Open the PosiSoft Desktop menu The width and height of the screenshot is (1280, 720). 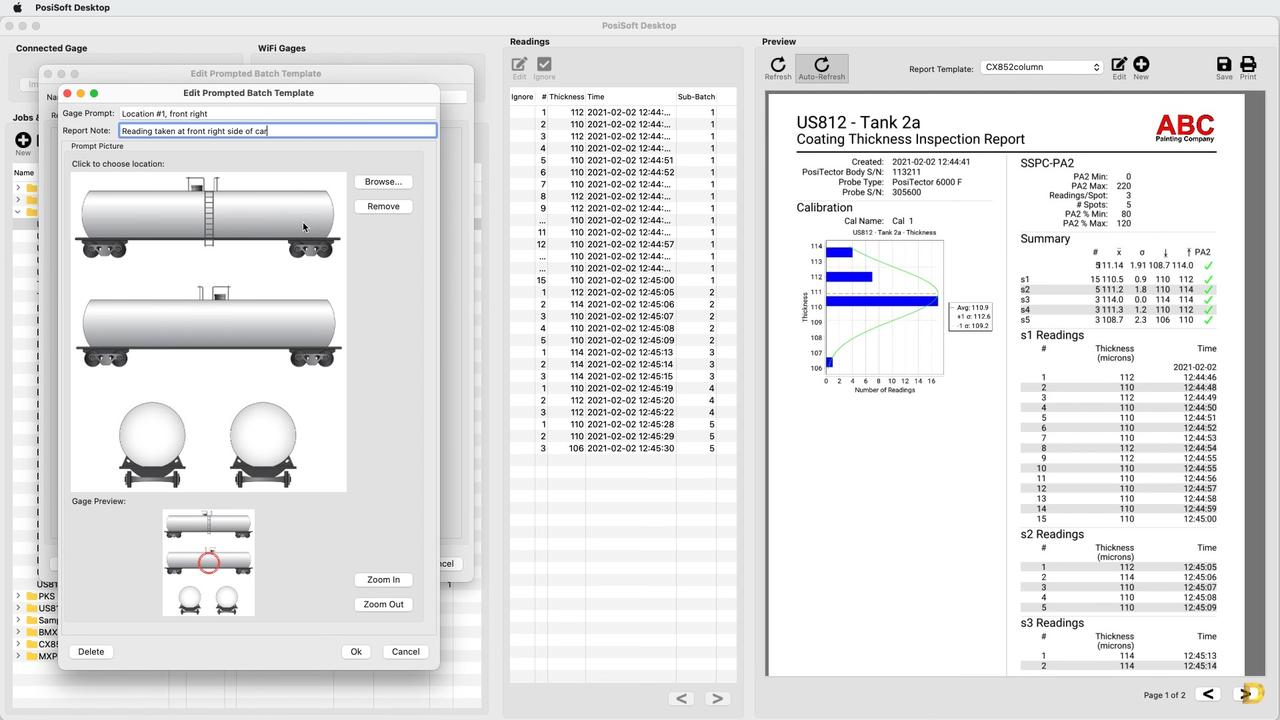72,8
